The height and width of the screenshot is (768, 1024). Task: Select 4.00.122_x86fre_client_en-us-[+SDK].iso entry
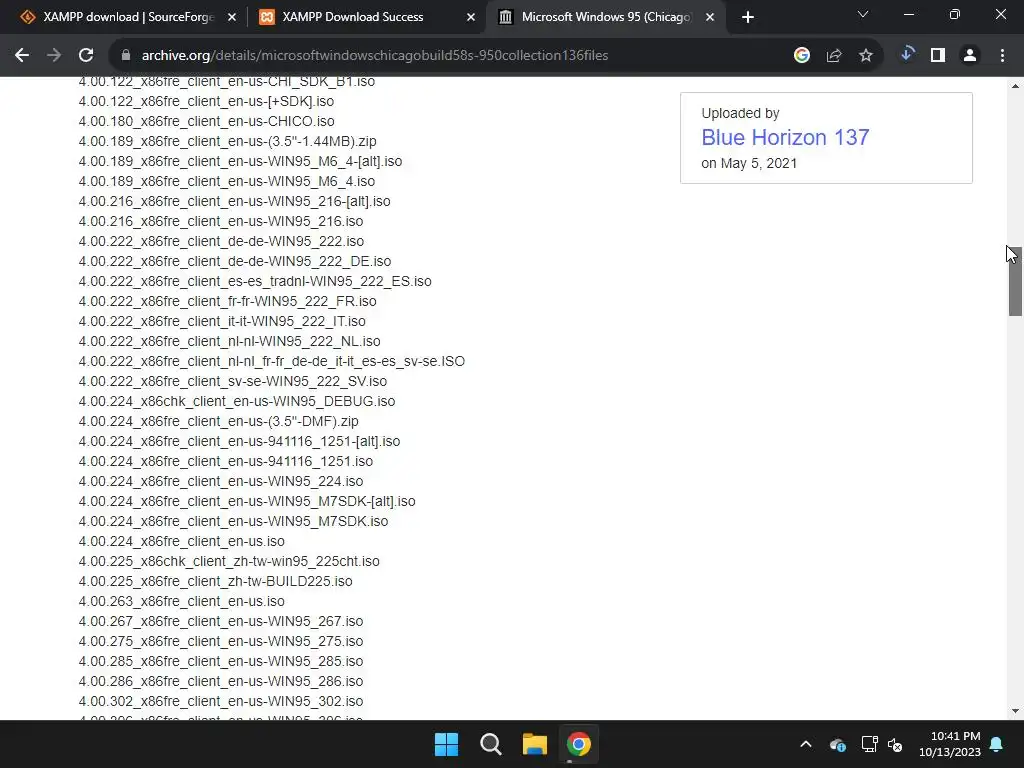(206, 101)
